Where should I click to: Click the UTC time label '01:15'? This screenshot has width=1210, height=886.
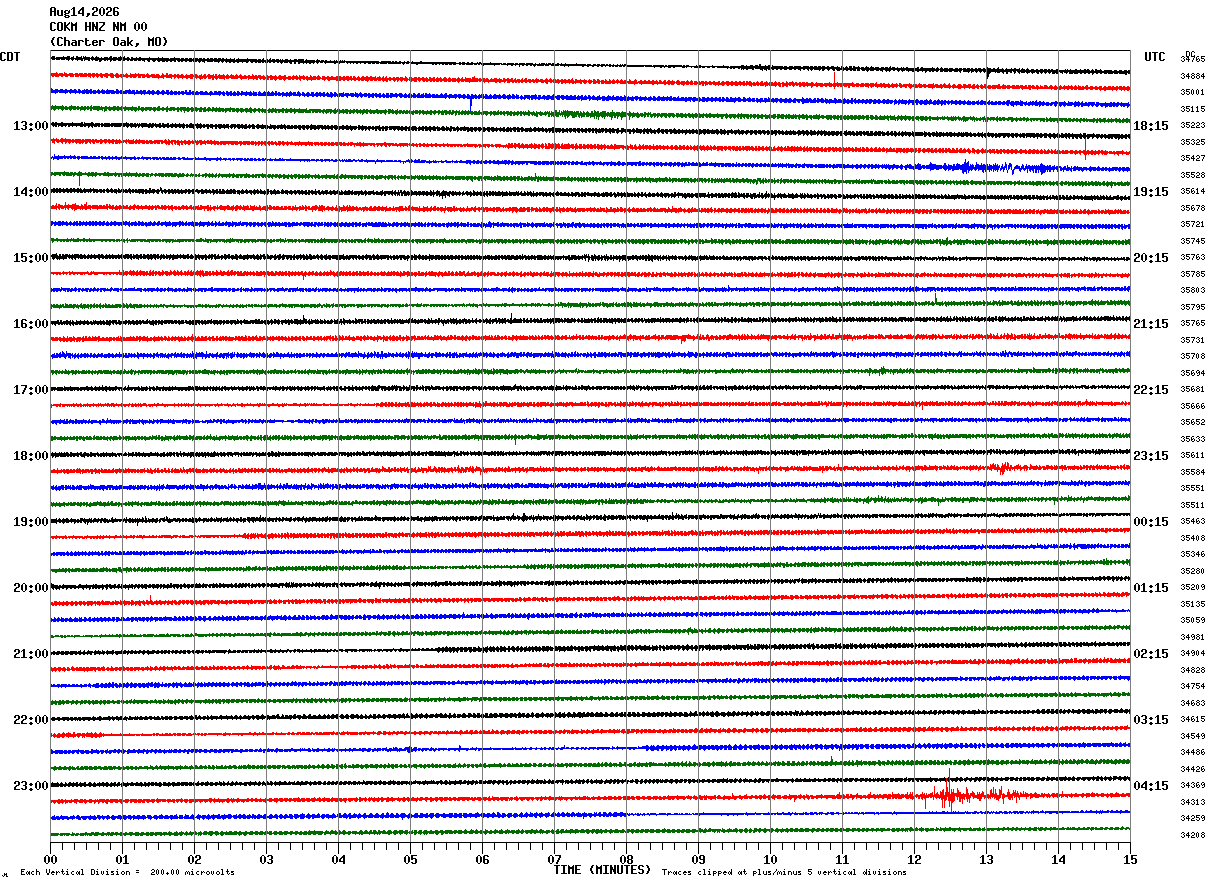(x=1151, y=588)
